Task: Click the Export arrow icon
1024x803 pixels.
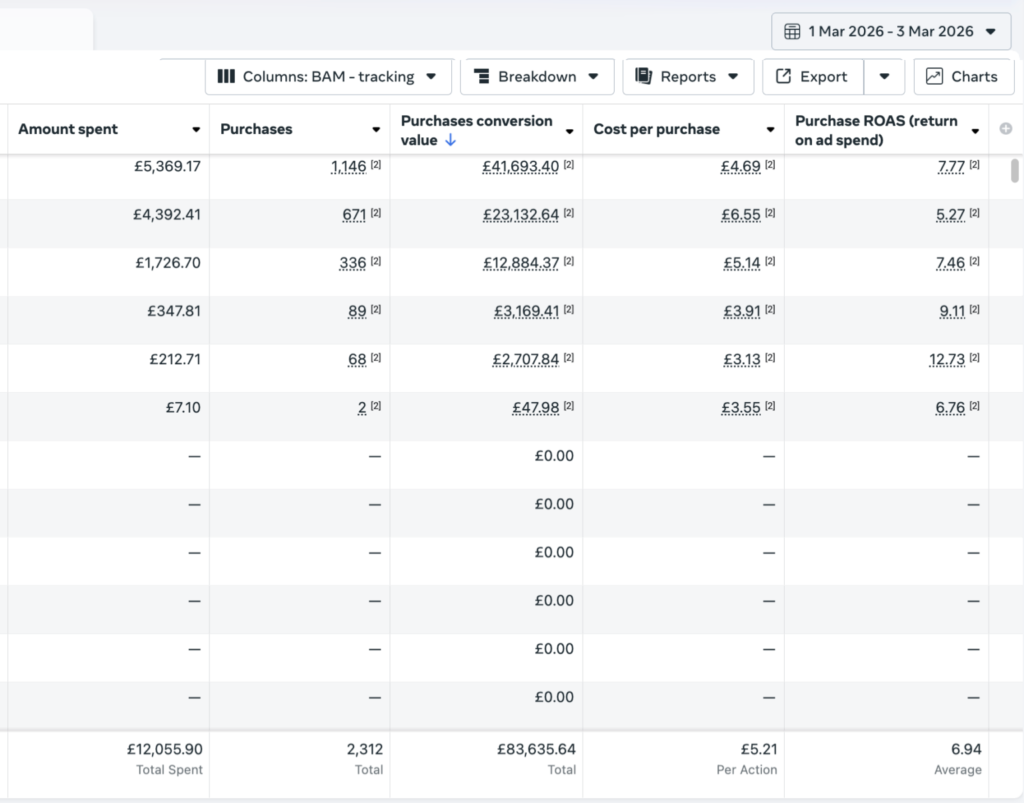Action: (x=784, y=76)
